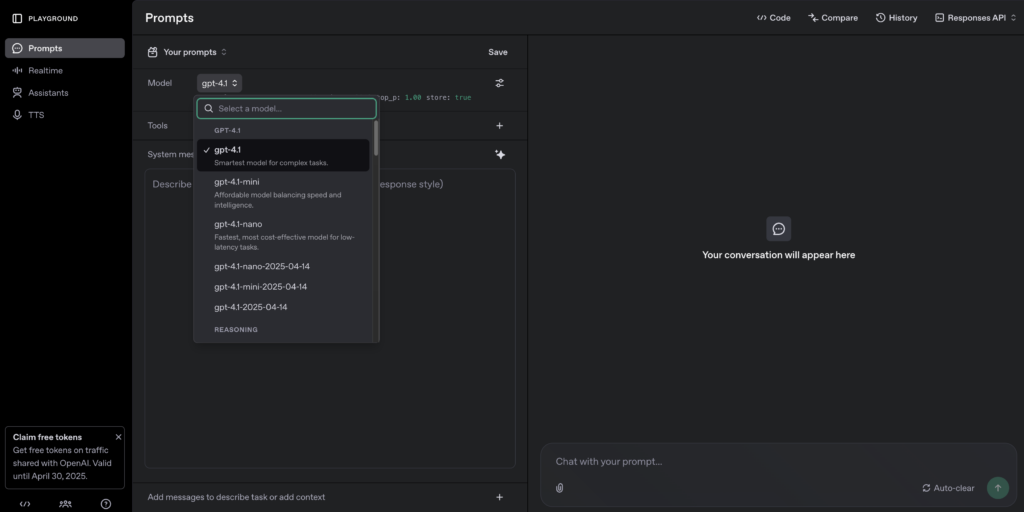Click the Your prompts box icon
1024x512 pixels.
click(x=153, y=52)
